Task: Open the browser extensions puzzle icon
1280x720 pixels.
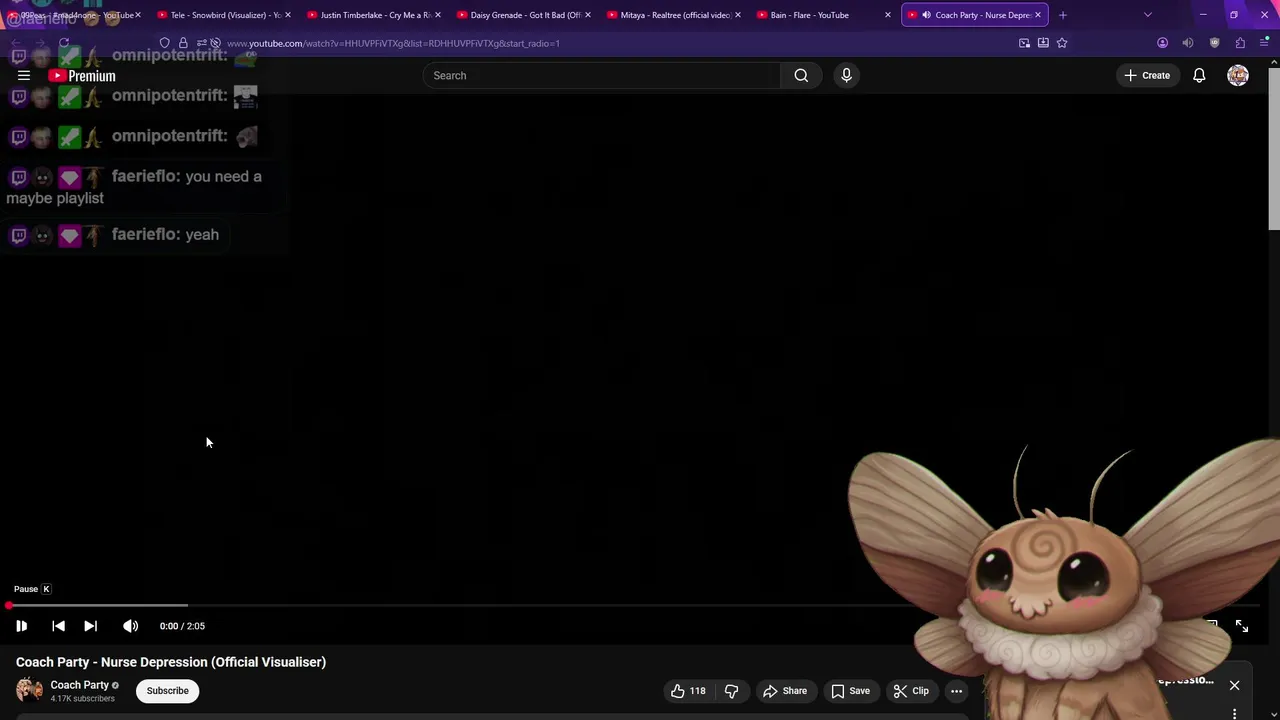Action: 1240,43
